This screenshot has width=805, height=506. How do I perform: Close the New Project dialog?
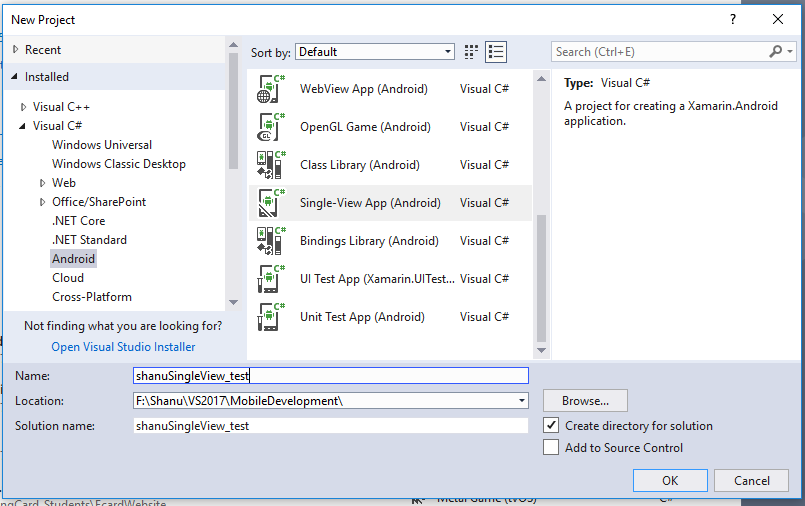[x=778, y=20]
